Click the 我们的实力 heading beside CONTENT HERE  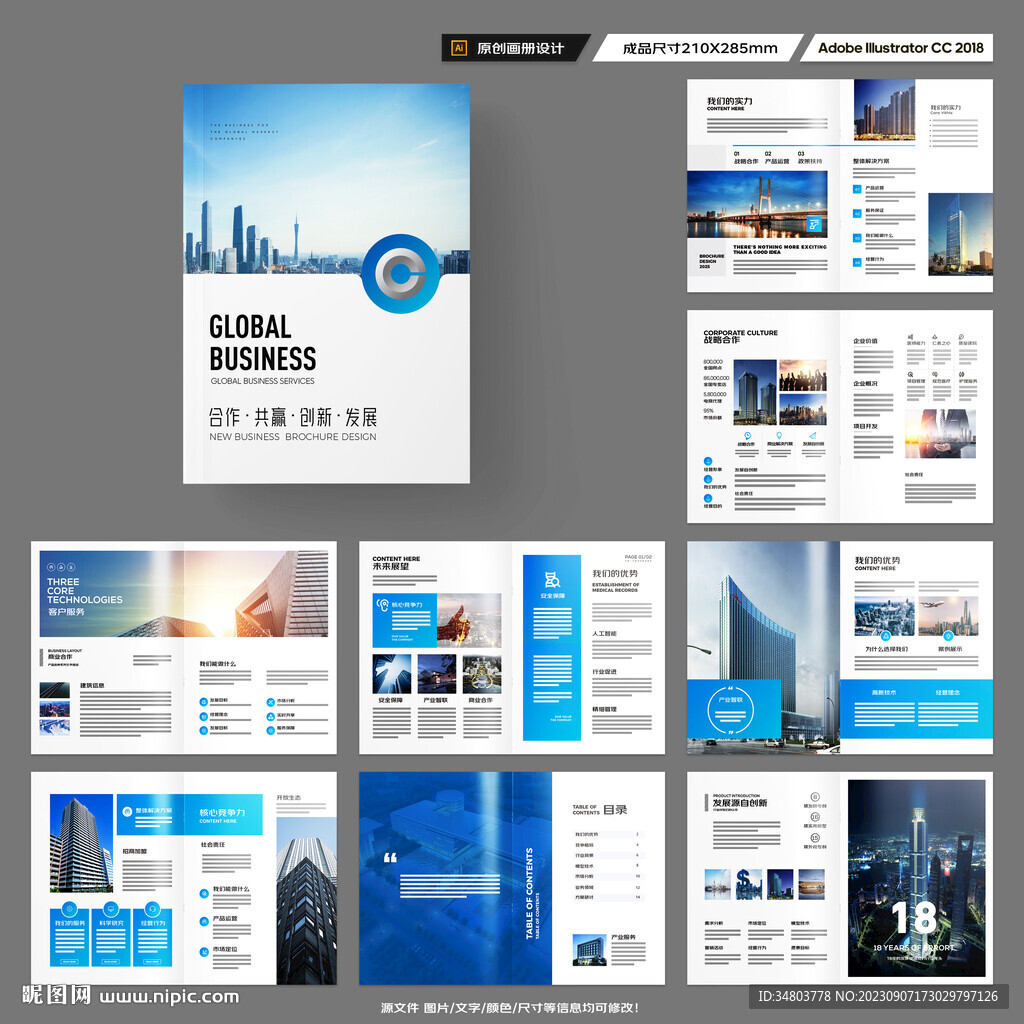click(729, 101)
